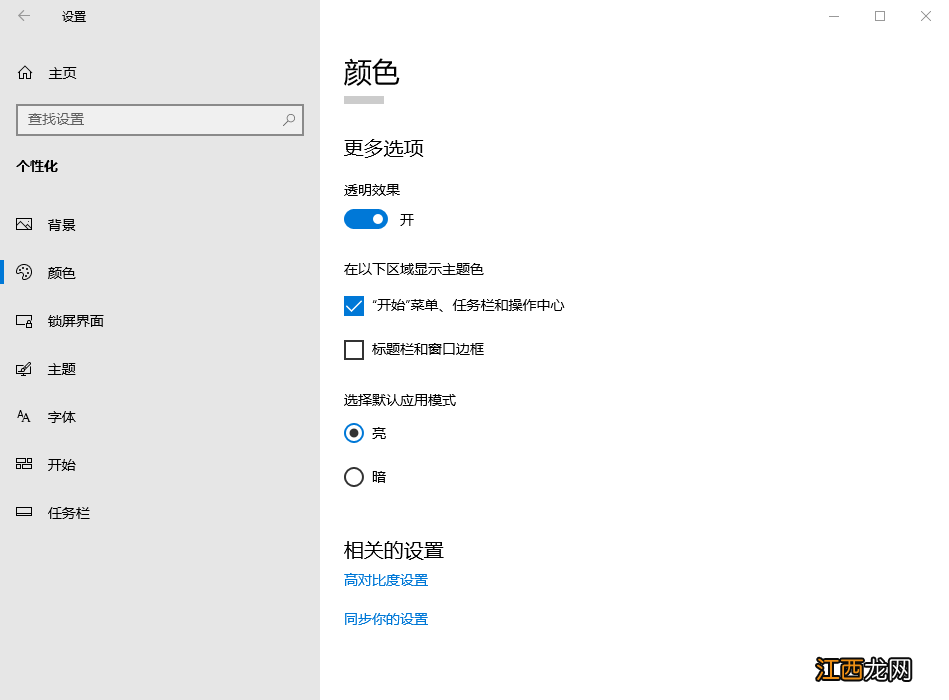
Task: Switch to the 主题 page
Action: coord(160,369)
